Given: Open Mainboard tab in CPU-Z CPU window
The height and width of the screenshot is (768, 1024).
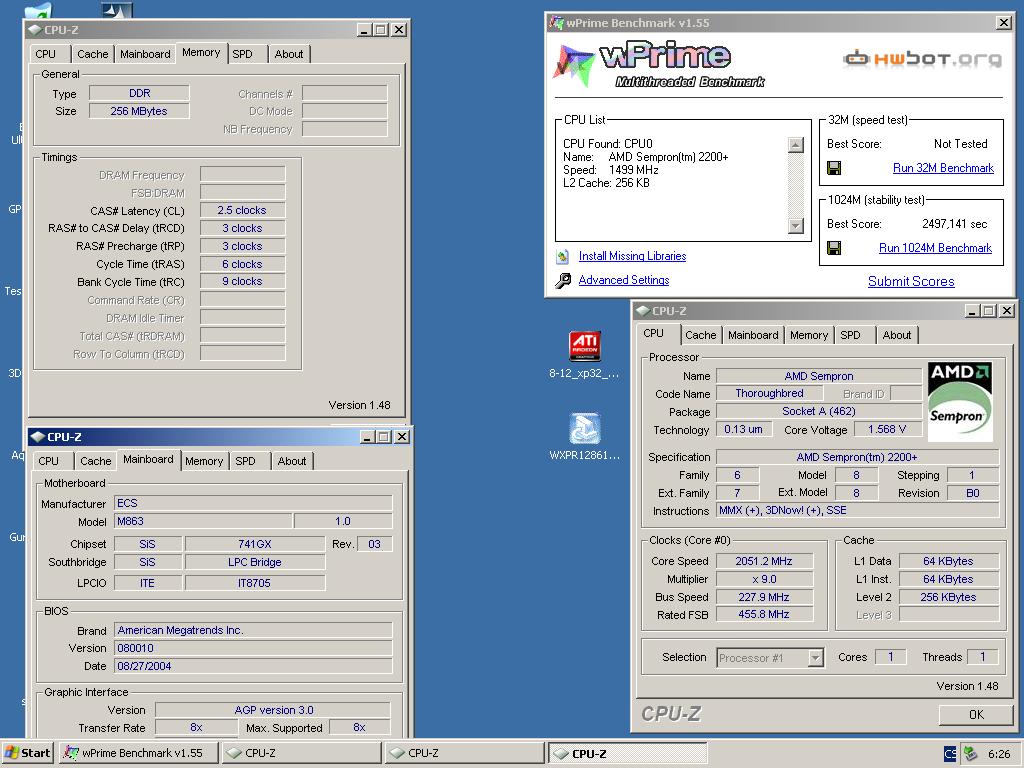Looking at the screenshot, I should point(753,335).
